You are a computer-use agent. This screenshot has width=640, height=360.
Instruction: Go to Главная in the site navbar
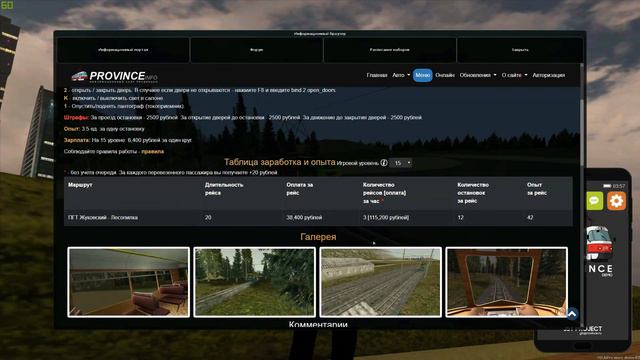click(x=377, y=75)
